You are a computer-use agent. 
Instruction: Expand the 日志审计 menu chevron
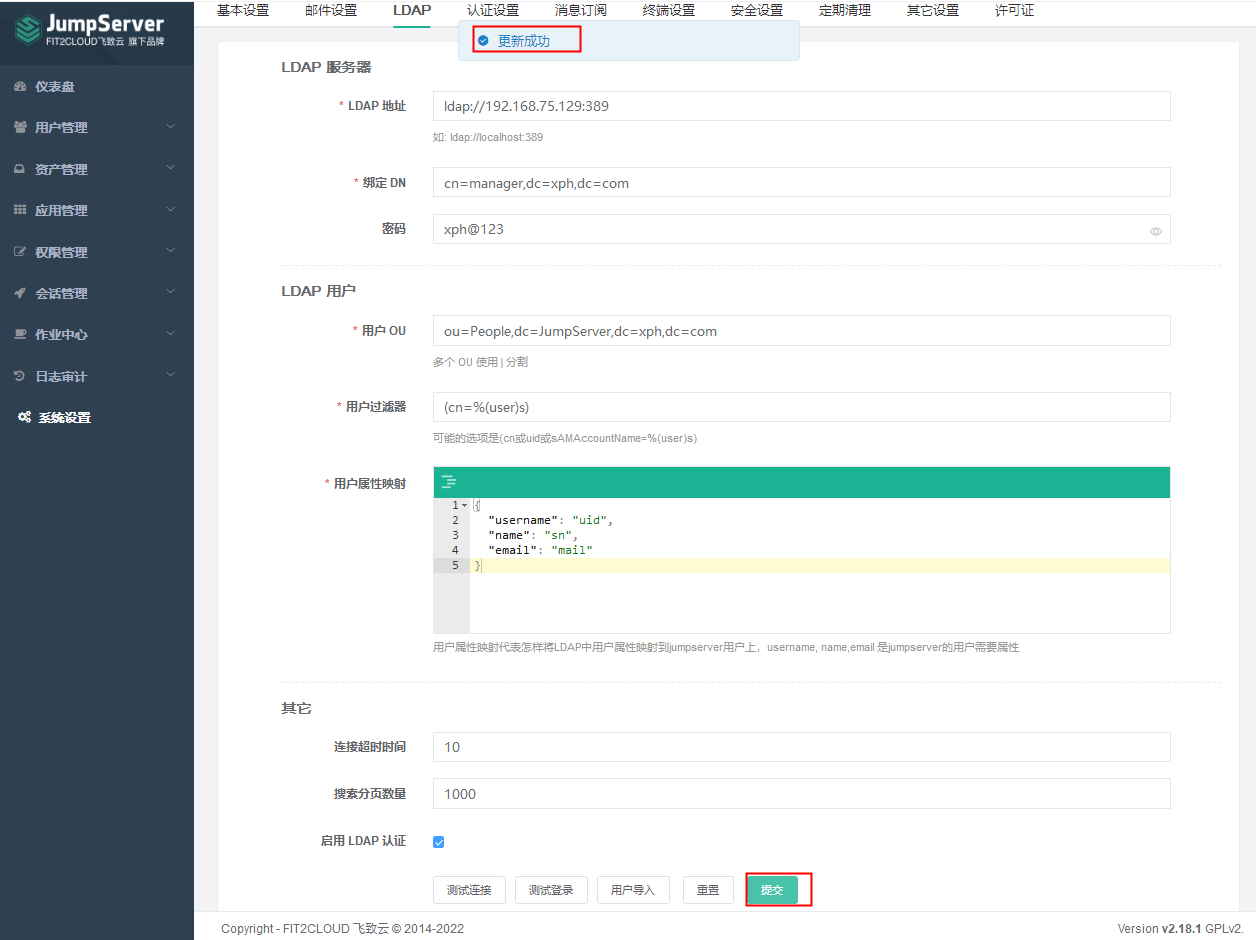(x=170, y=376)
